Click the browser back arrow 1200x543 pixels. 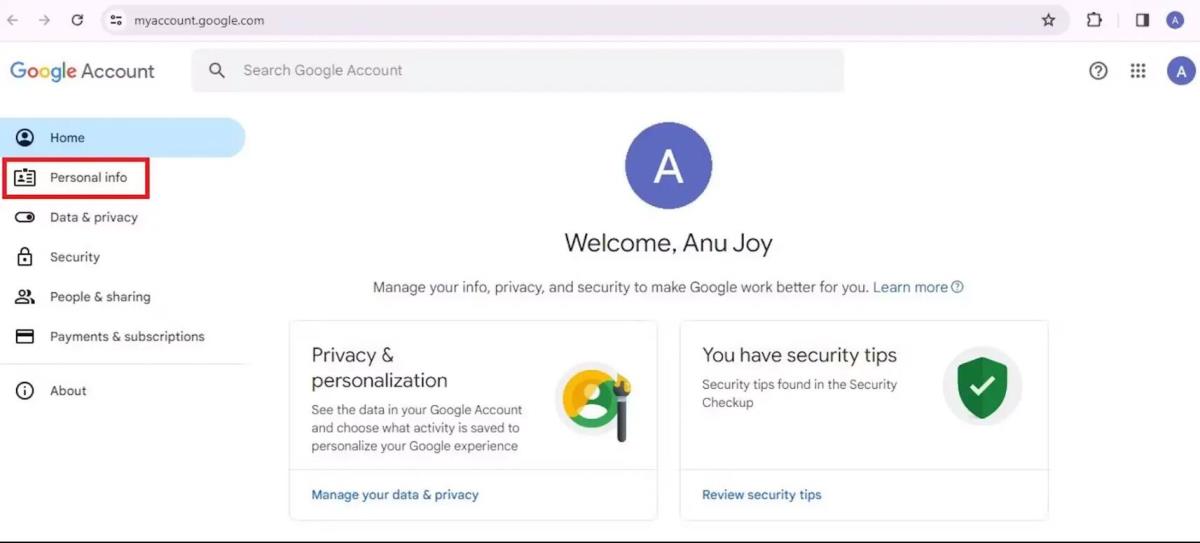coord(13,20)
